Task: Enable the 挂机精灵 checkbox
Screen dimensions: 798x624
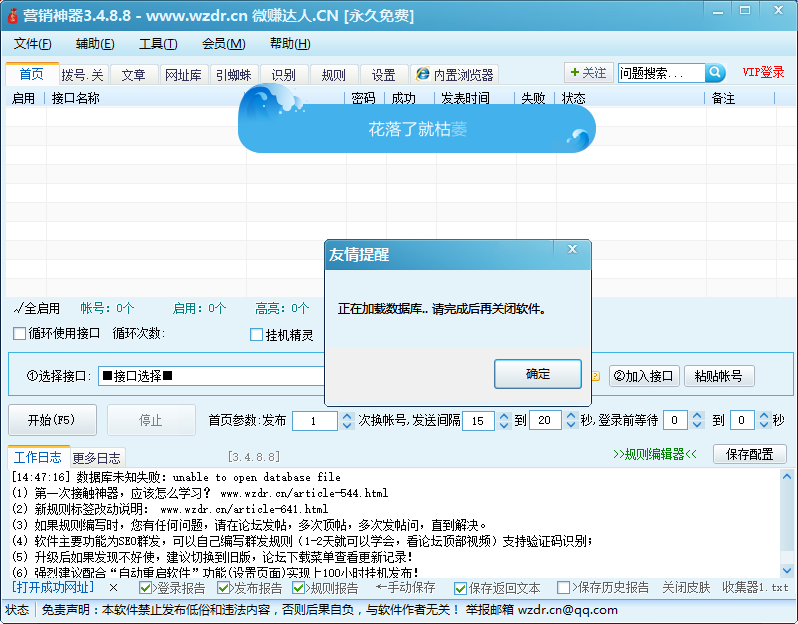Action: click(x=256, y=335)
